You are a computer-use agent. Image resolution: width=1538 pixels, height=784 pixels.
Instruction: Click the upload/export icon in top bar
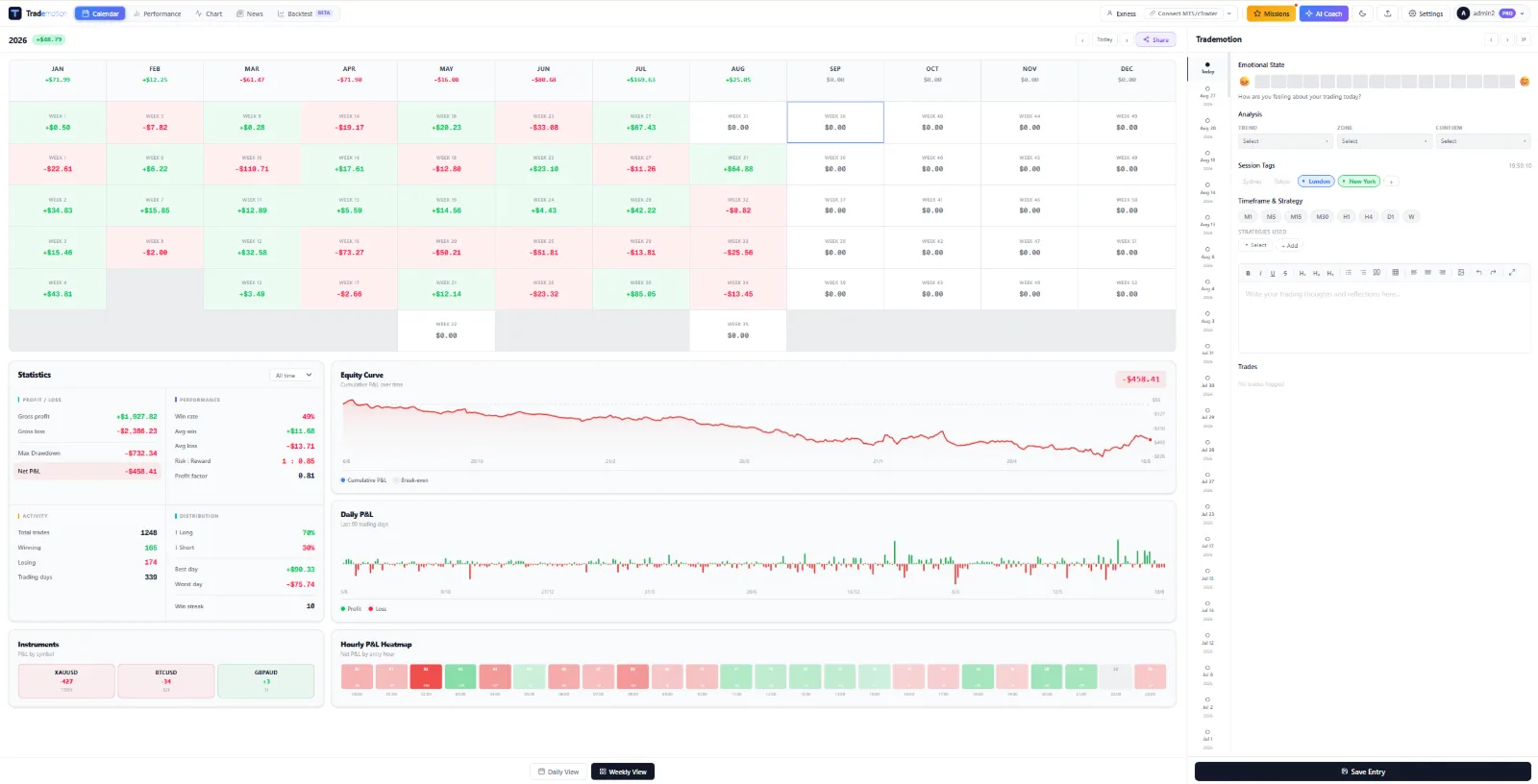pos(1387,13)
